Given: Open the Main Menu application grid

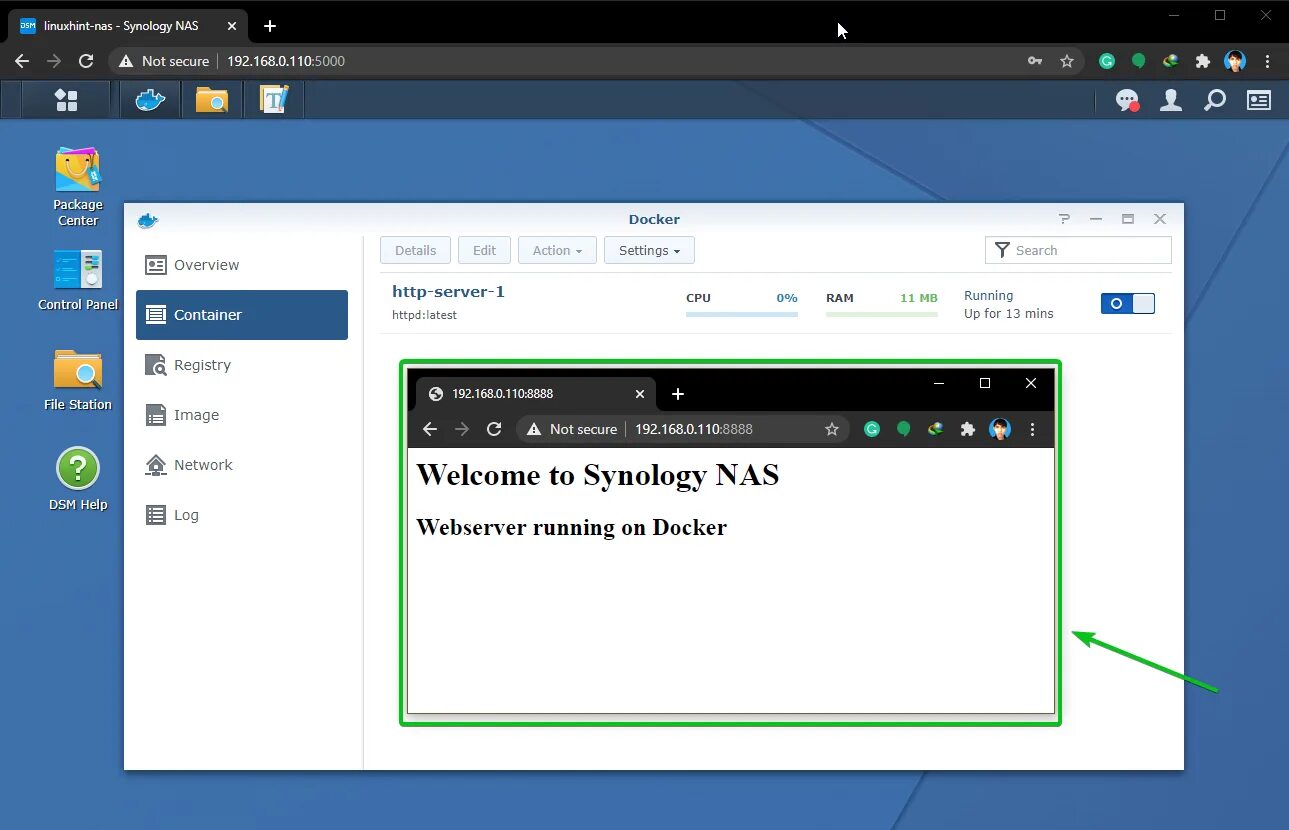Looking at the screenshot, I should click(66, 99).
